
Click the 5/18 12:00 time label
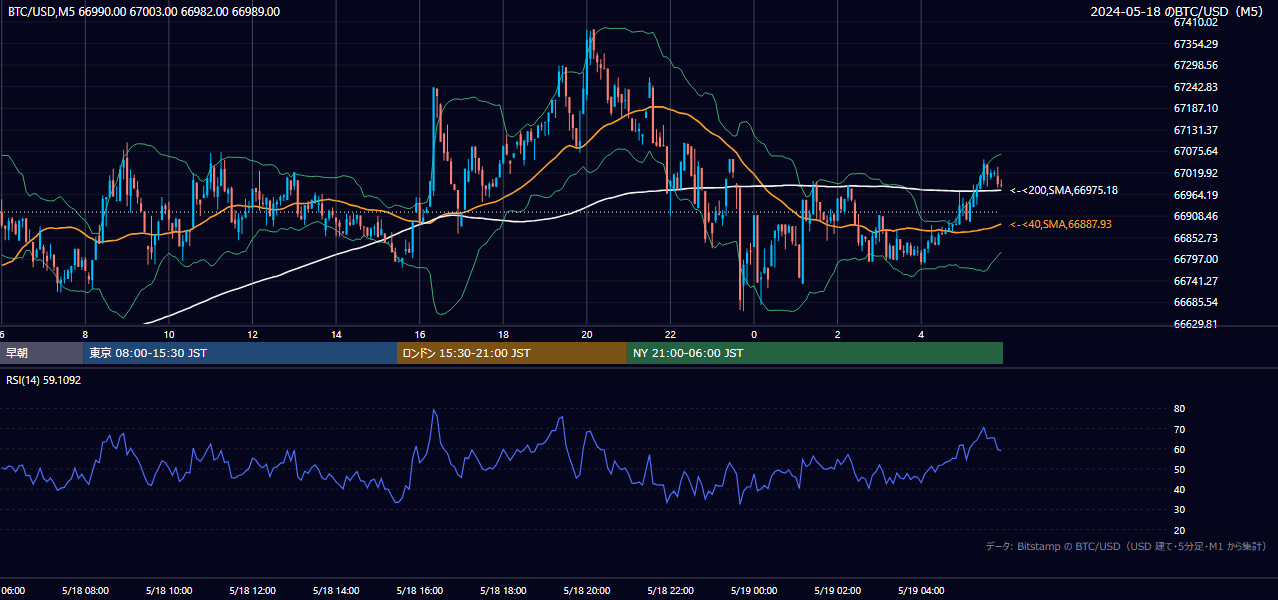point(252,590)
